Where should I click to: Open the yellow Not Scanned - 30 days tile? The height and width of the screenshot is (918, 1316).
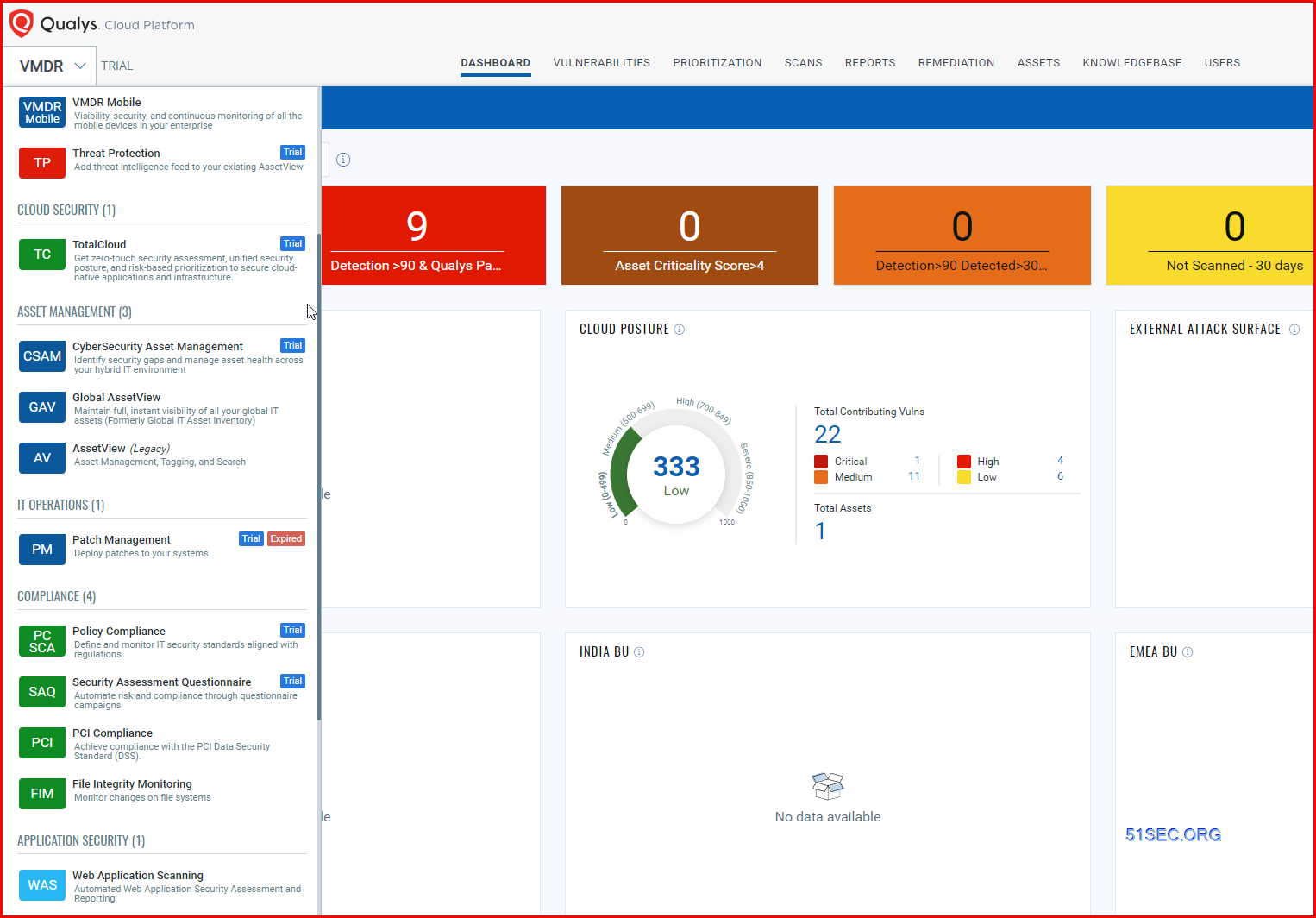[x=1210, y=236]
